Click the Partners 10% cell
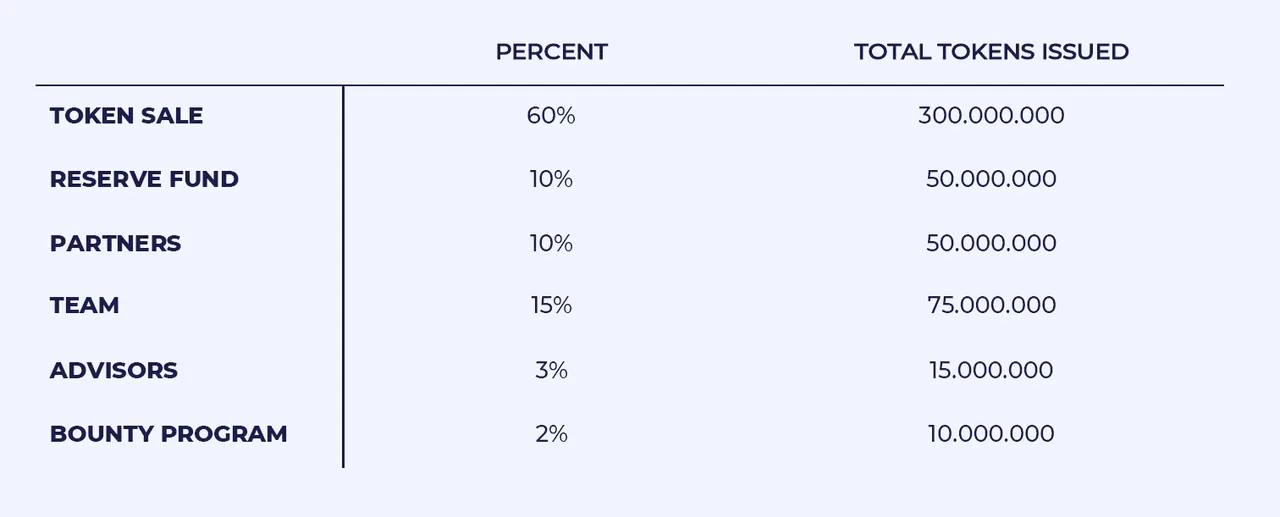 551,244
